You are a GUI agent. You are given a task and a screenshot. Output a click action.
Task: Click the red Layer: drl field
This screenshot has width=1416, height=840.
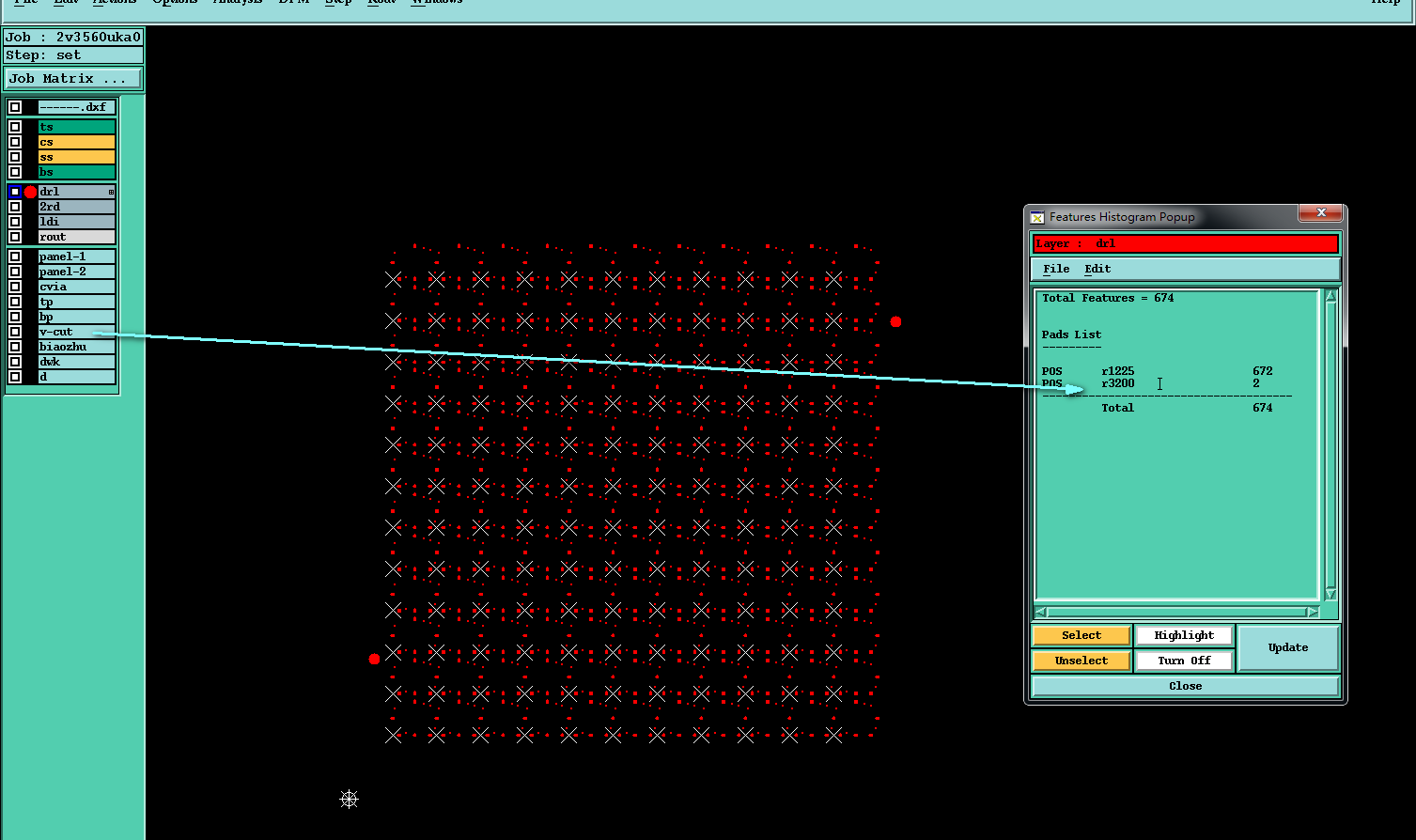coord(1186,243)
